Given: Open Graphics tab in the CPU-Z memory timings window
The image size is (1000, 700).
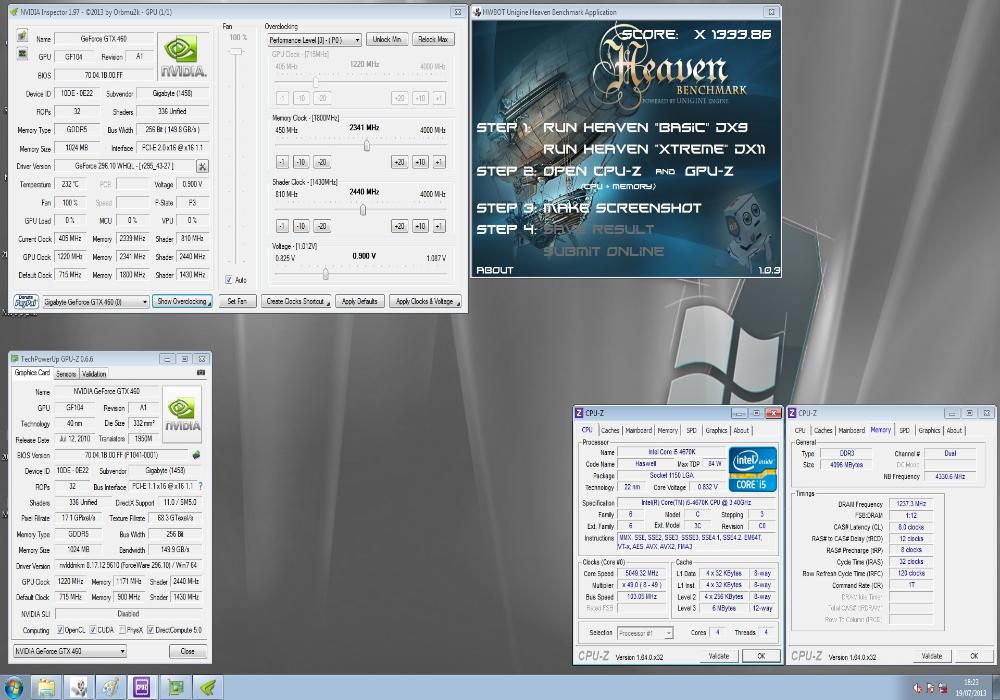Looking at the screenshot, I should click(x=929, y=430).
